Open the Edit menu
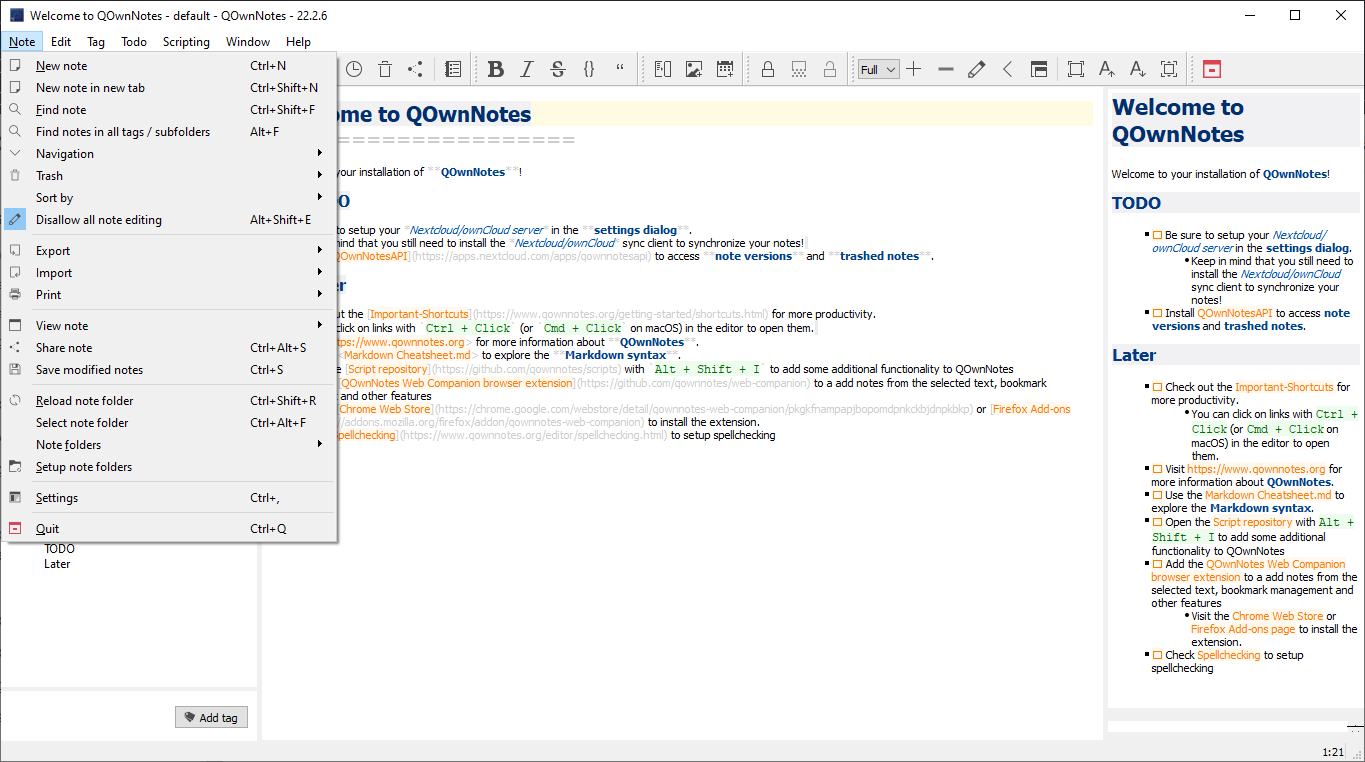The image size is (1365, 762). pos(61,42)
